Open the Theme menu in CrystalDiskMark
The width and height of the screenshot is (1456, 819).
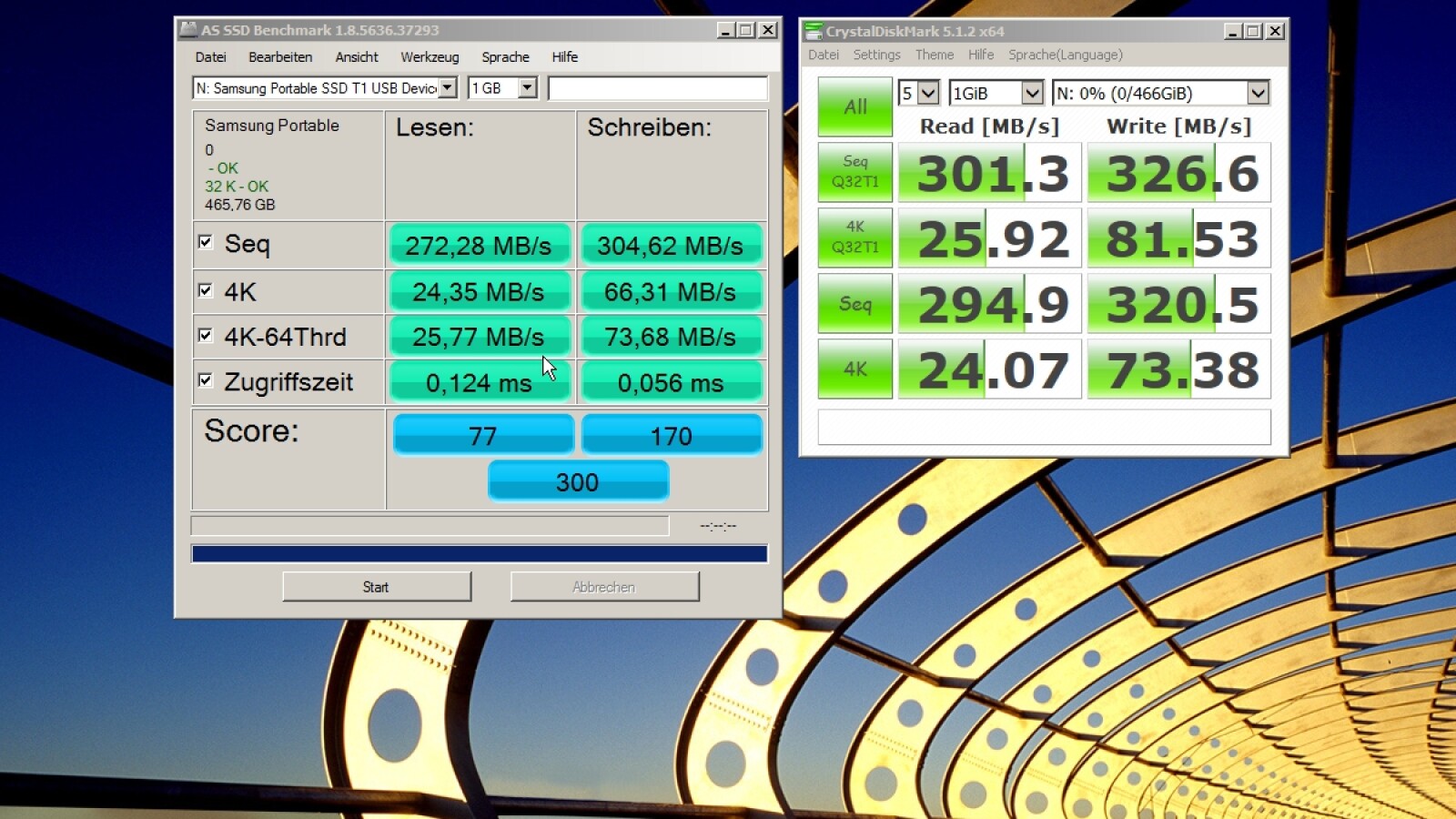[x=934, y=55]
